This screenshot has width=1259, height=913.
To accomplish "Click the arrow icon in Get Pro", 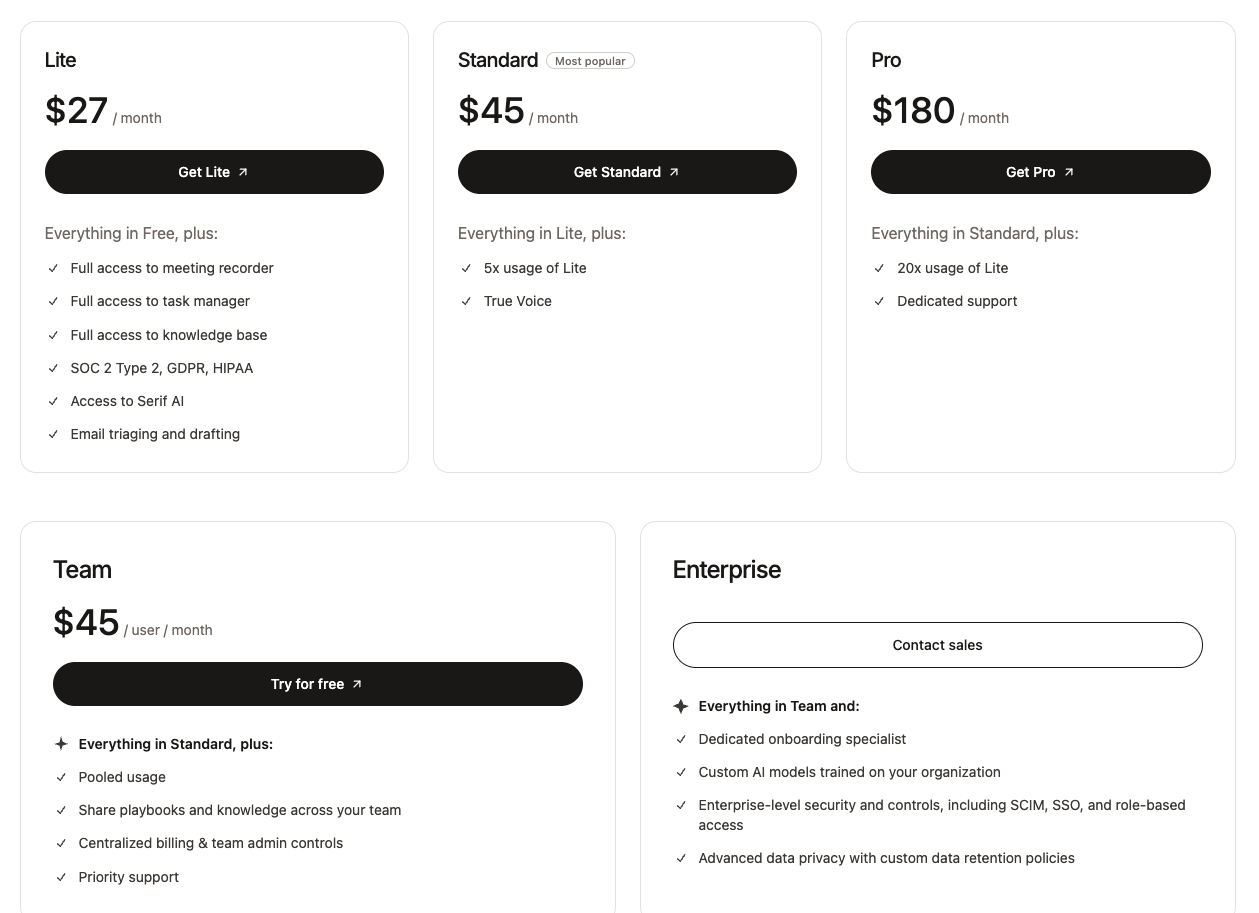I will 1069,172.
